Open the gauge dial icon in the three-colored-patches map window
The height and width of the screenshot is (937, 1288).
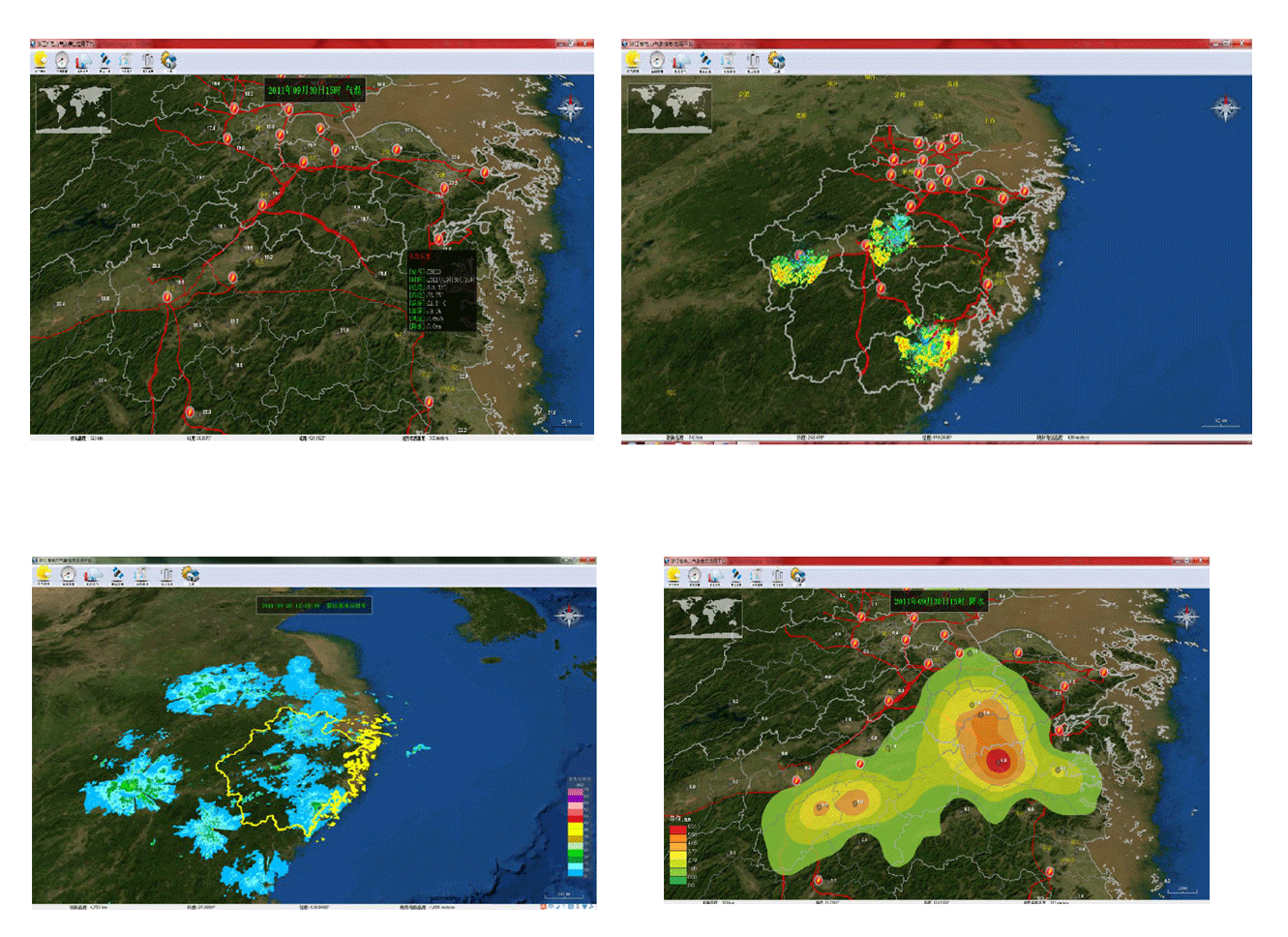coord(657,61)
